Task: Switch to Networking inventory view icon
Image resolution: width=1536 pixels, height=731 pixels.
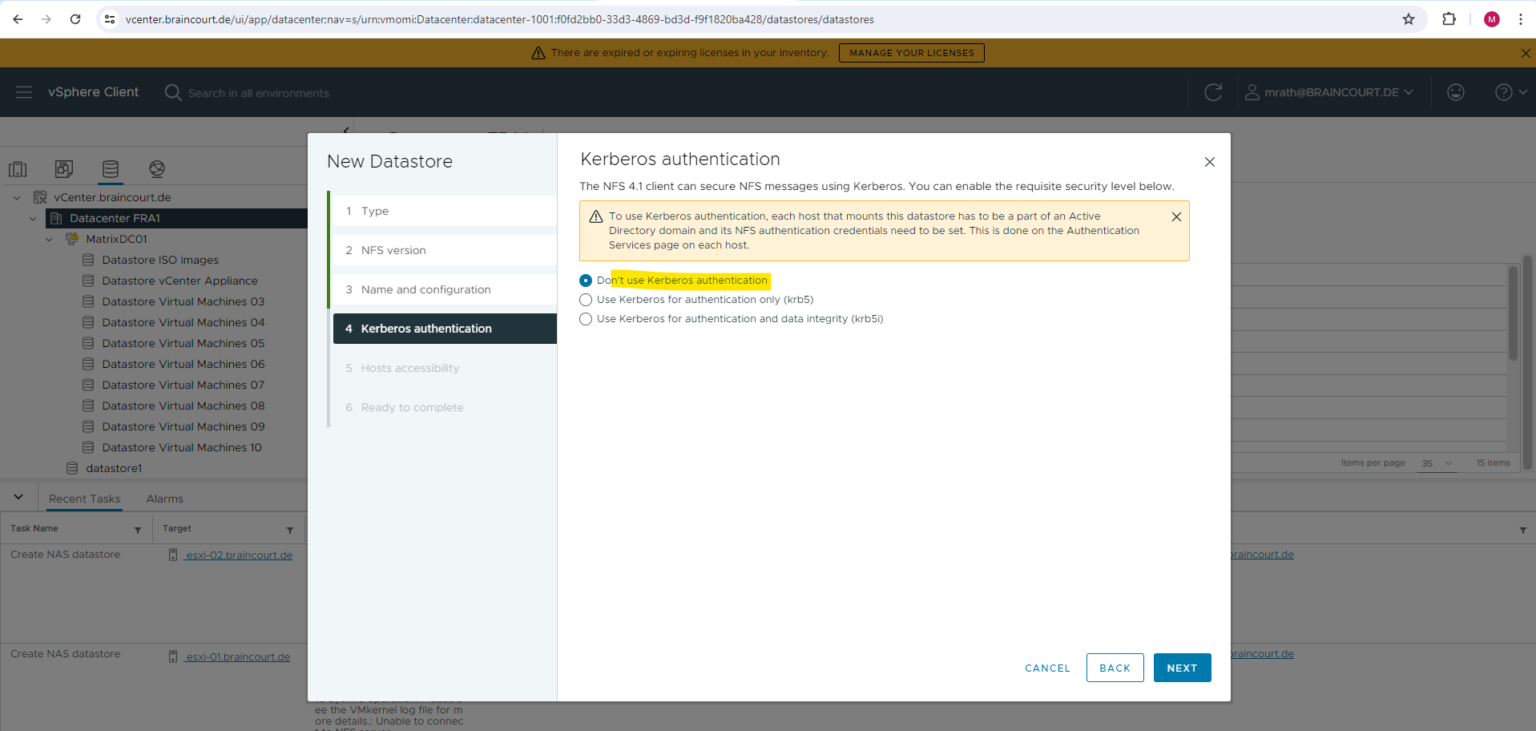Action: pos(157,169)
